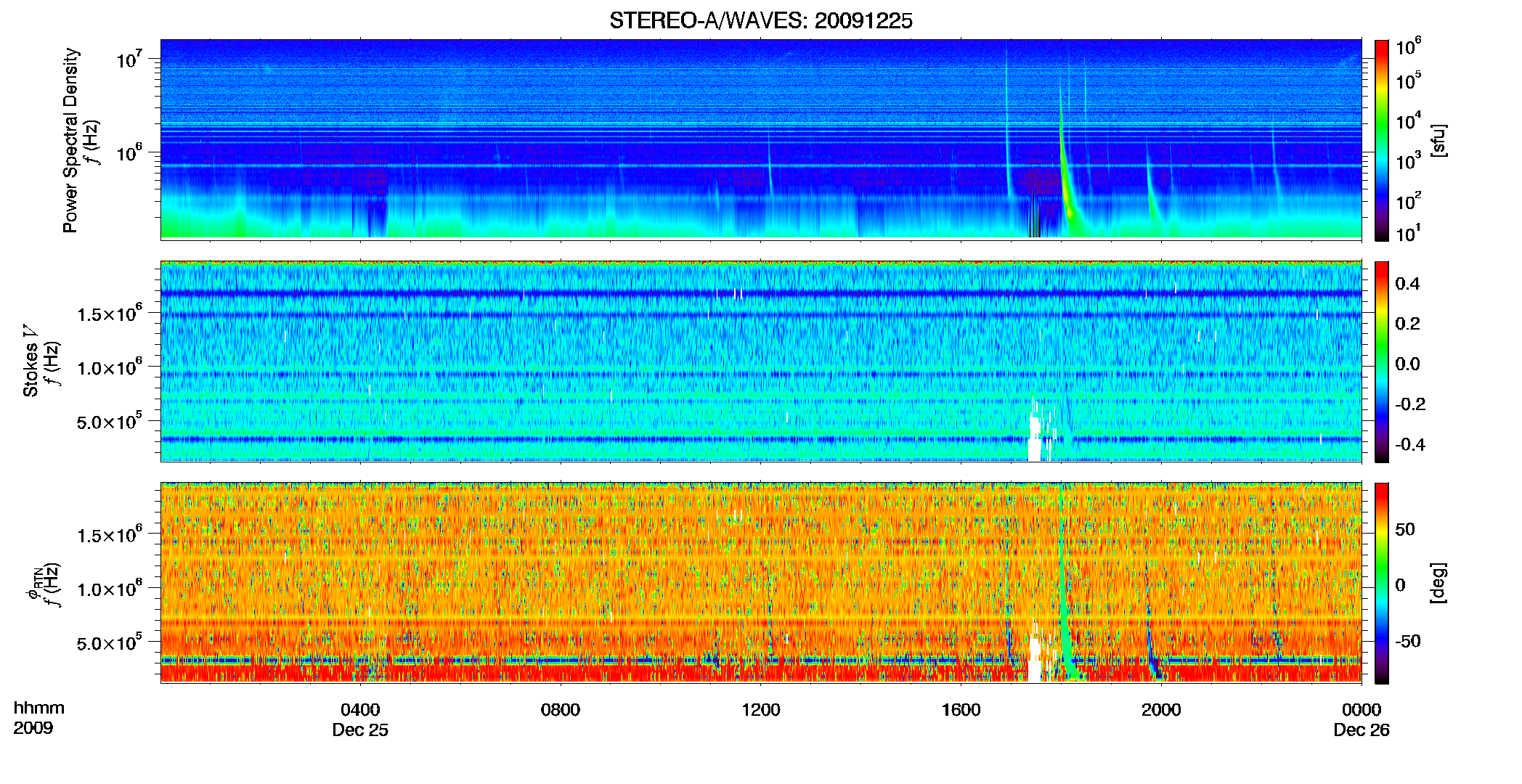
Task: Click the 0800 time axis label
Action: (561, 709)
